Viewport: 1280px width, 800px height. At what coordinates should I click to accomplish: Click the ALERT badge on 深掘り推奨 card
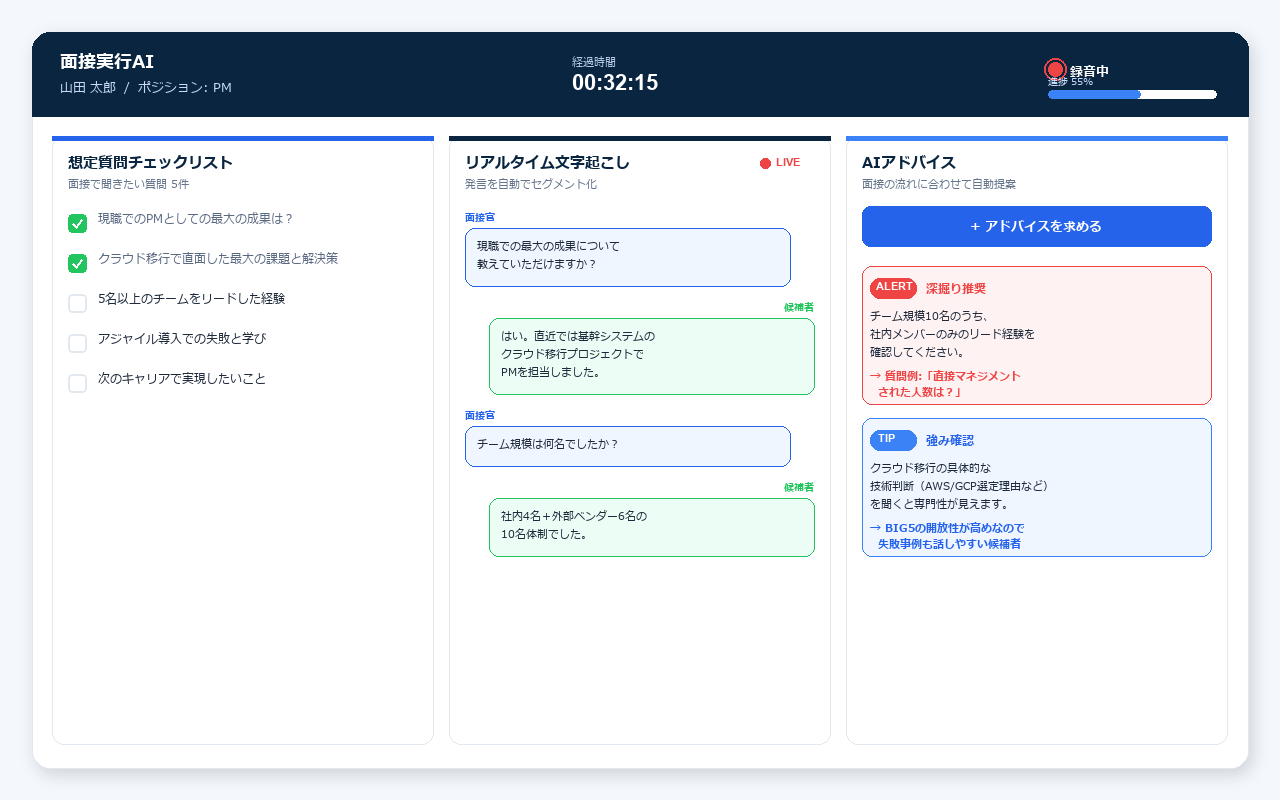893,287
